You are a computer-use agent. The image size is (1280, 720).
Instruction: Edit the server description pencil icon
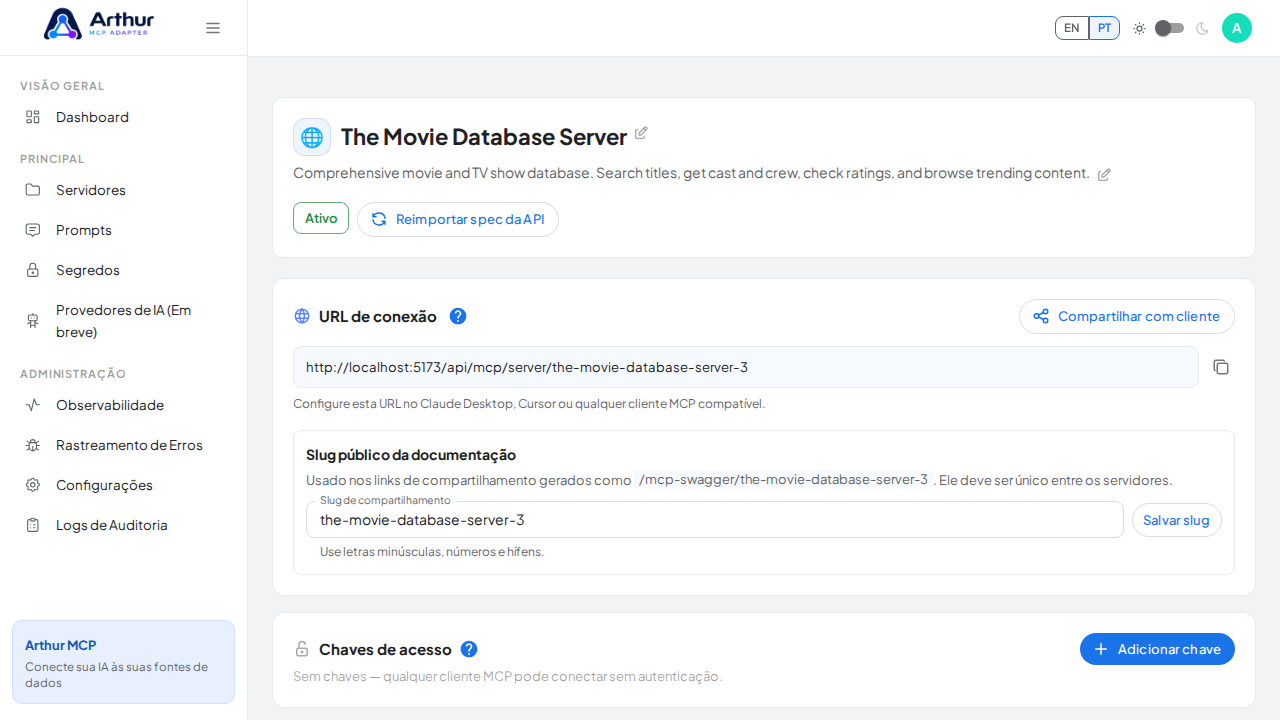pyautogui.click(x=1104, y=174)
